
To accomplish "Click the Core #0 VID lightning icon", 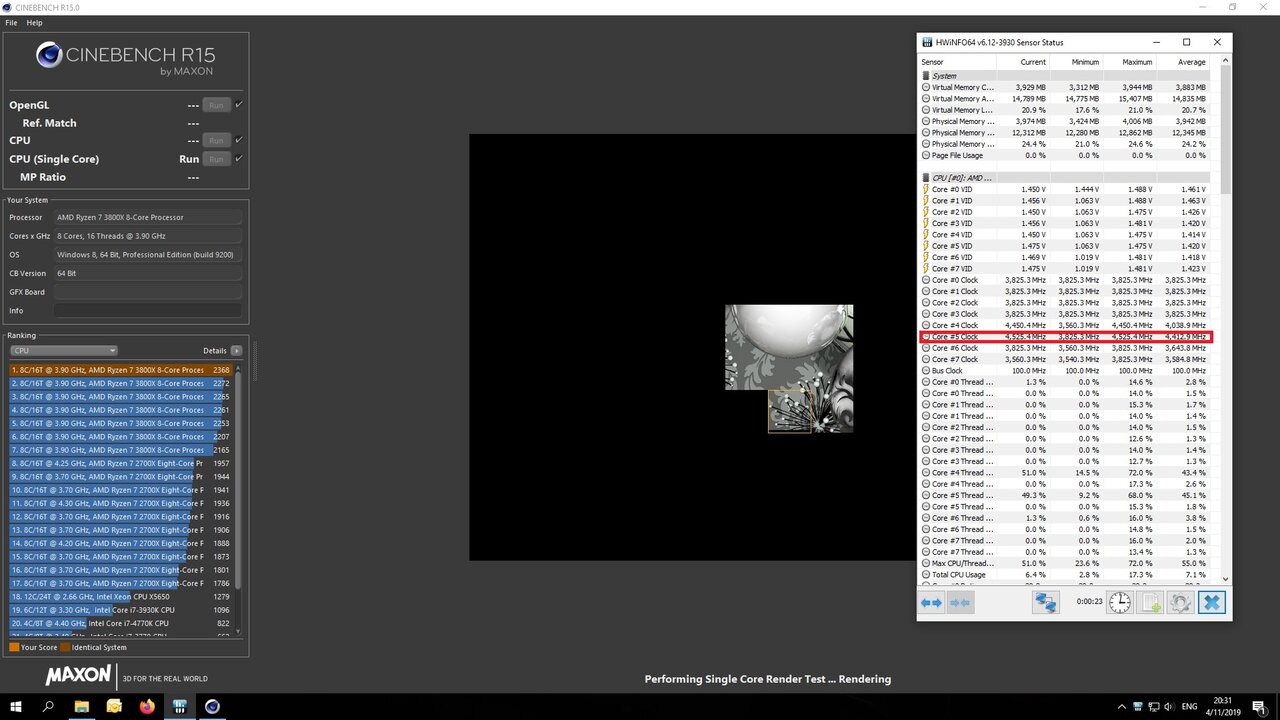I will (925, 189).
